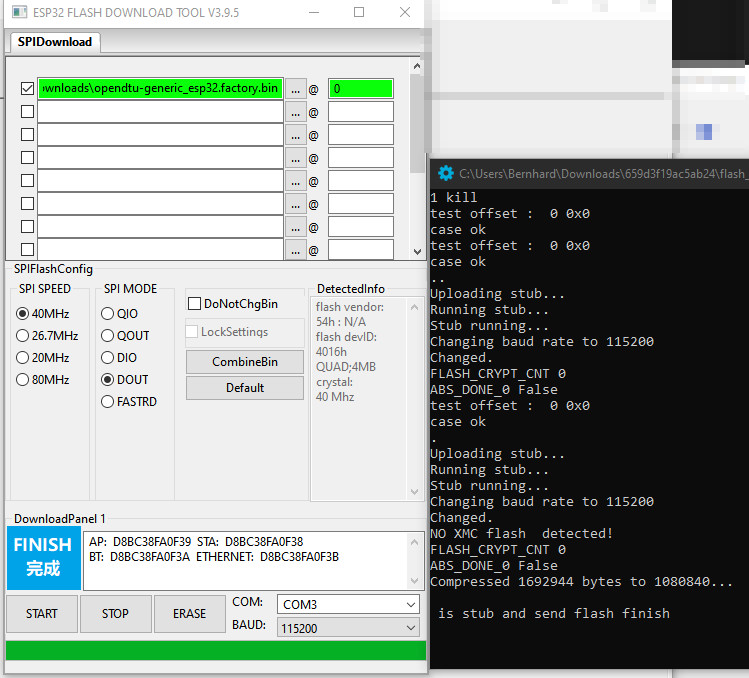The height and width of the screenshot is (678, 749).
Task: Open the COM port dropdown
Action: pos(348,604)
